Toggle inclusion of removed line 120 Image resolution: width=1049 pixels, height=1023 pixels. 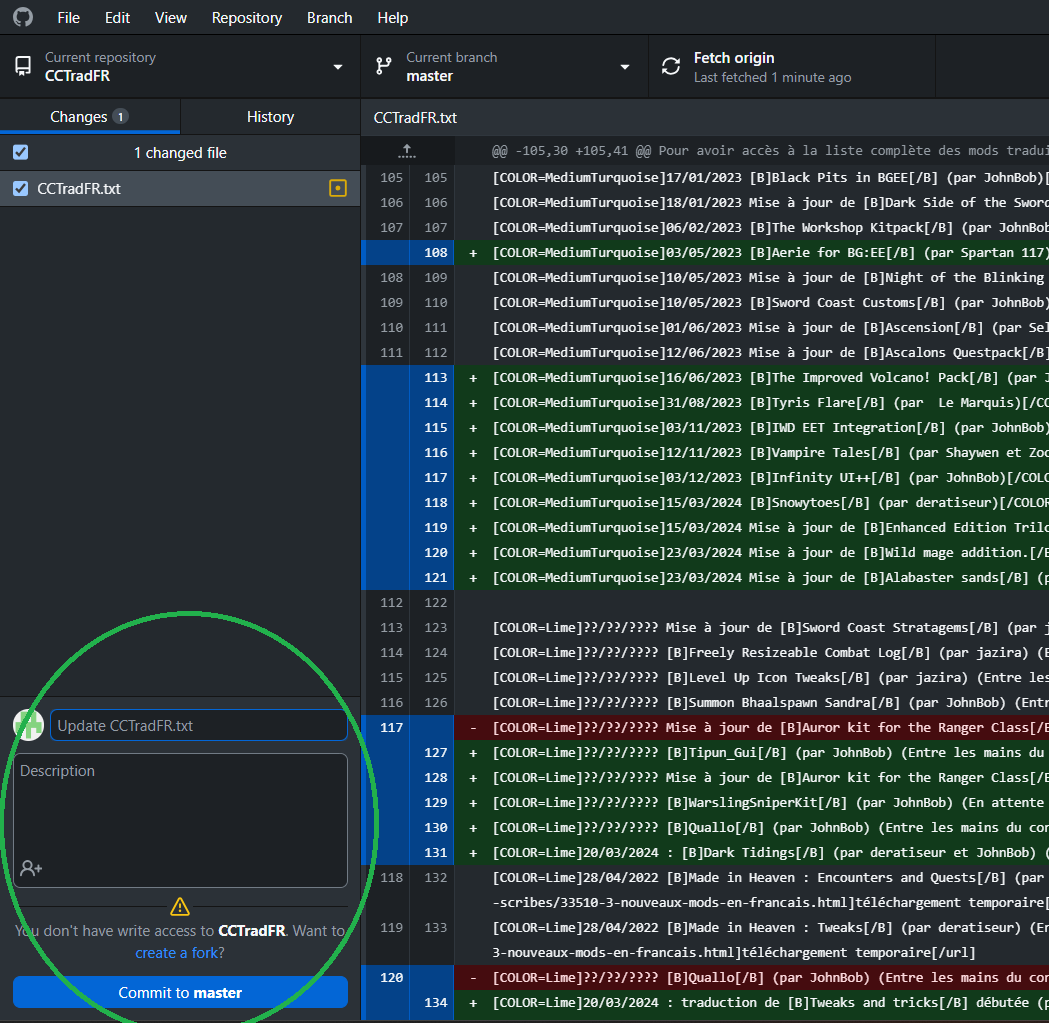pyautogui.click(x=407, y=978)
